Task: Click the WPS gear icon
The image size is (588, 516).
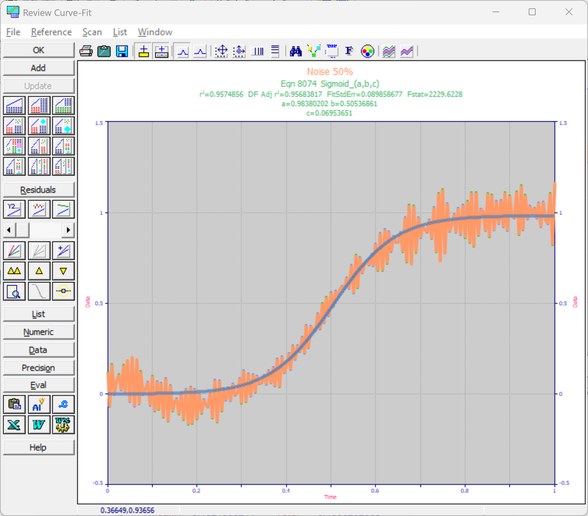Action: pos(63,424)
